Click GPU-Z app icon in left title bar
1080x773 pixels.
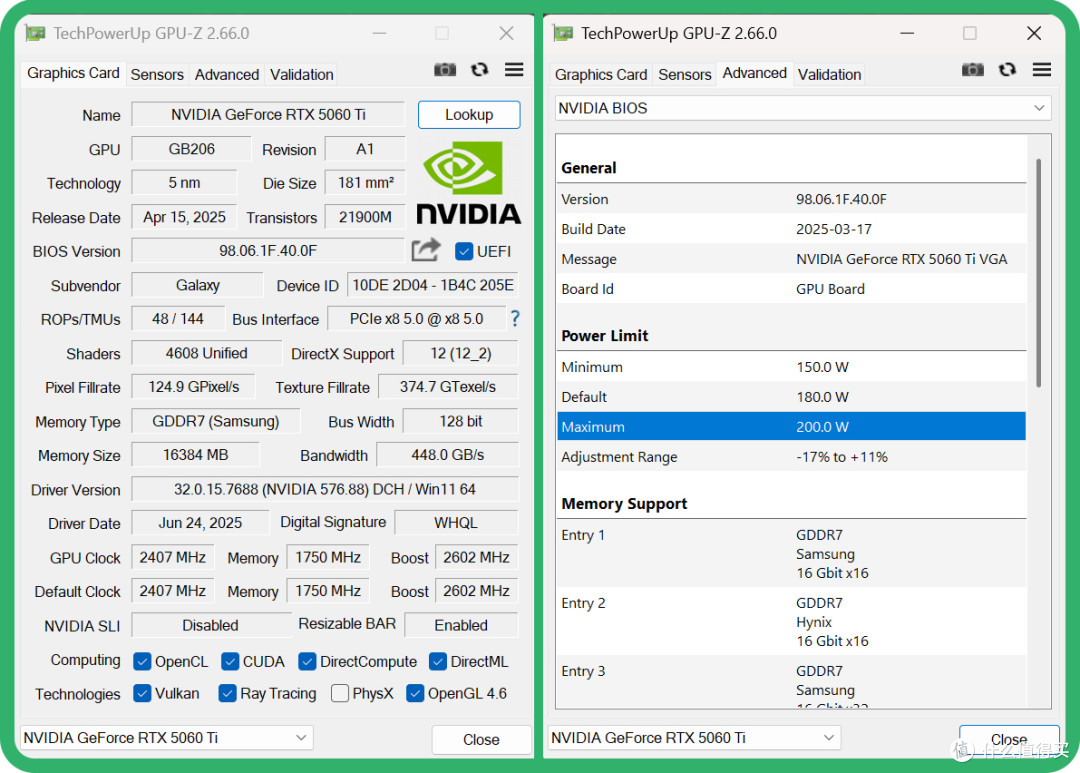pos(35,33)
